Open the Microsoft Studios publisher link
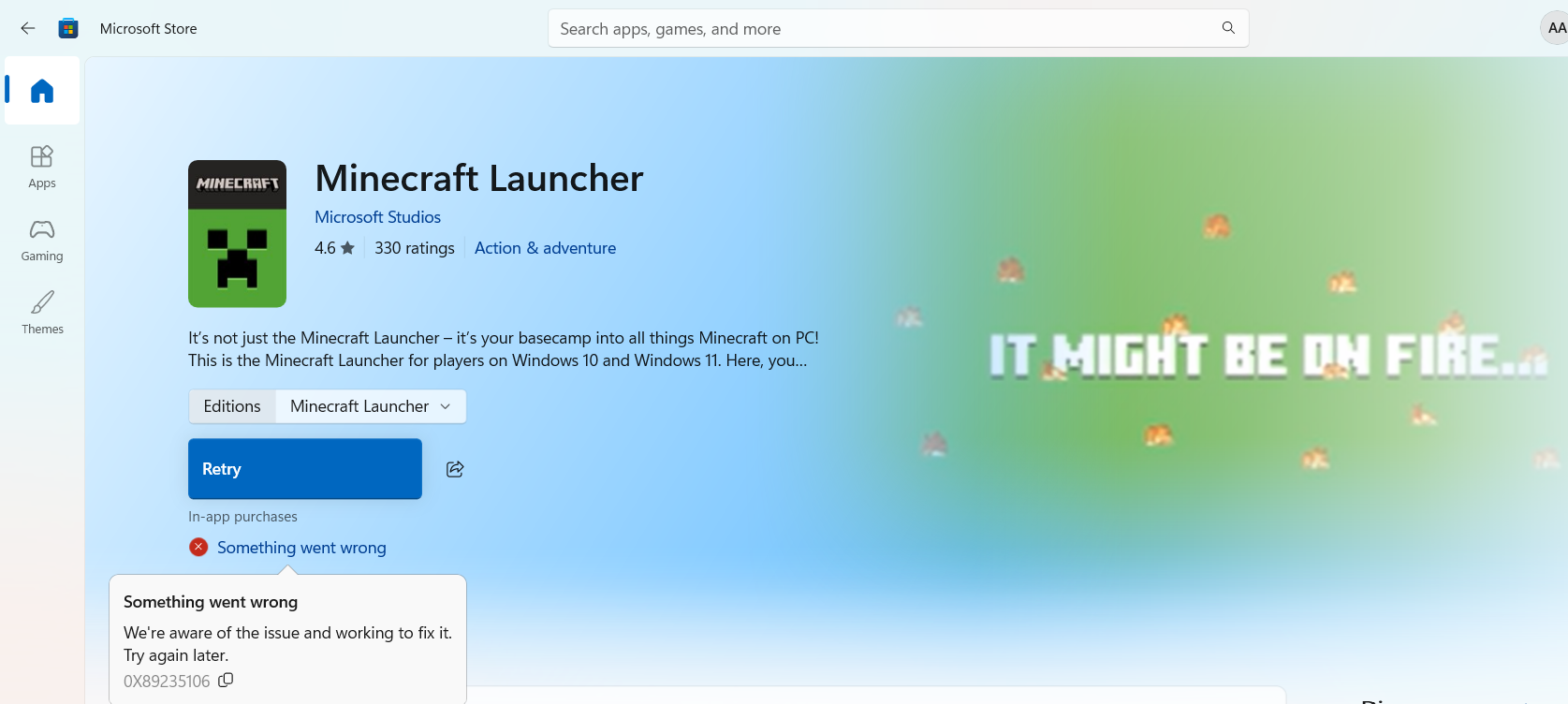The height and width of the screenshot is (704, 1568). coord(377,217)
